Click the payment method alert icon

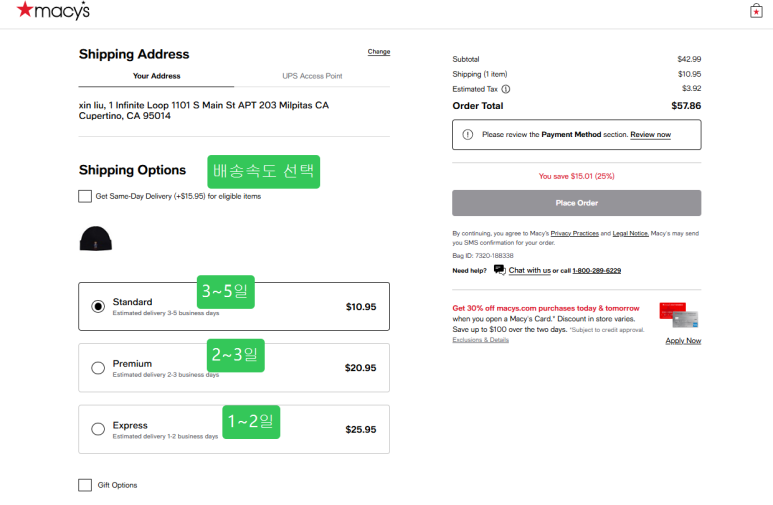(468, 134)
